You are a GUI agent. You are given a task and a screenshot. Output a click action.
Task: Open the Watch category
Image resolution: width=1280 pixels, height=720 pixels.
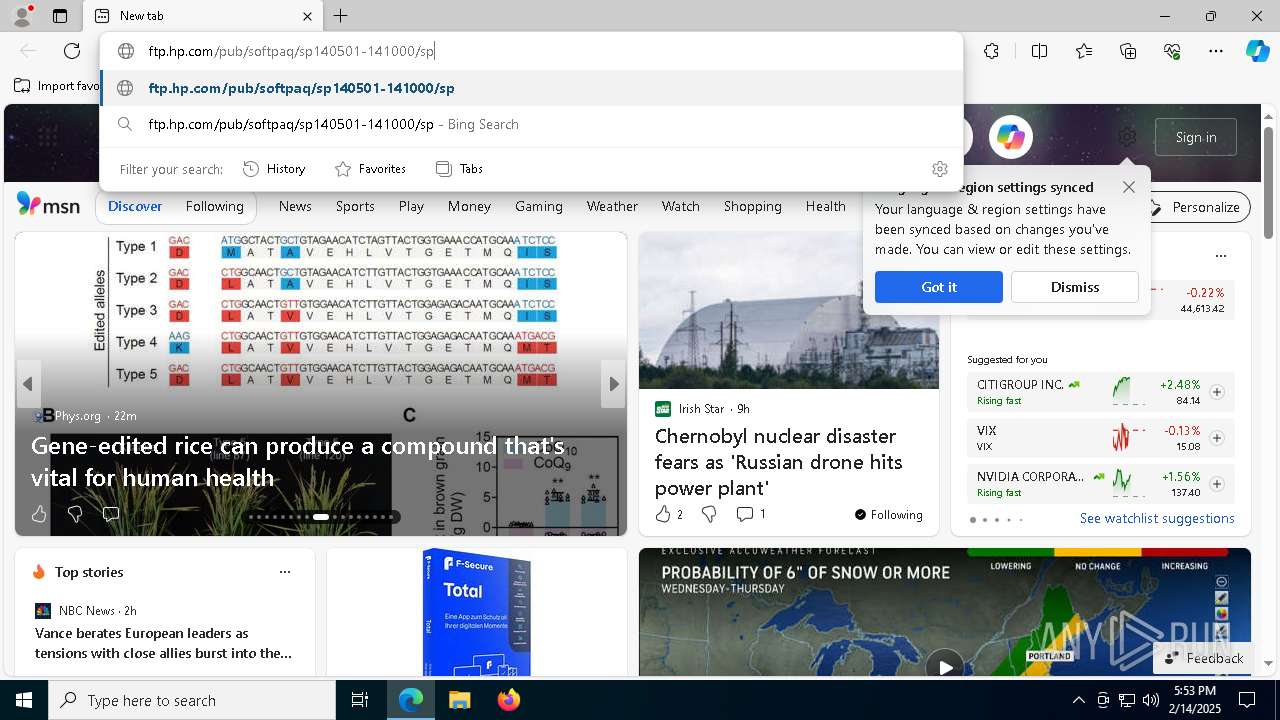click(x=681, y=206)
